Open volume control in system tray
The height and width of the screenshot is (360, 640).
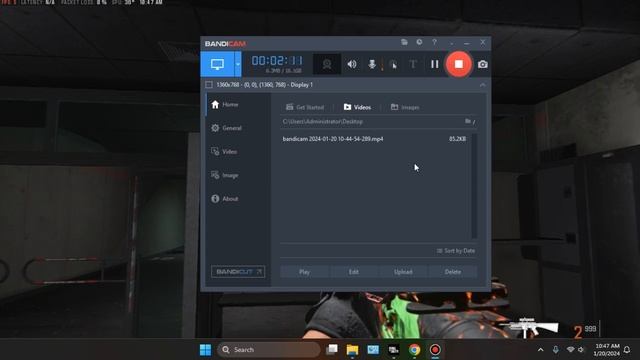pos(580,350)
